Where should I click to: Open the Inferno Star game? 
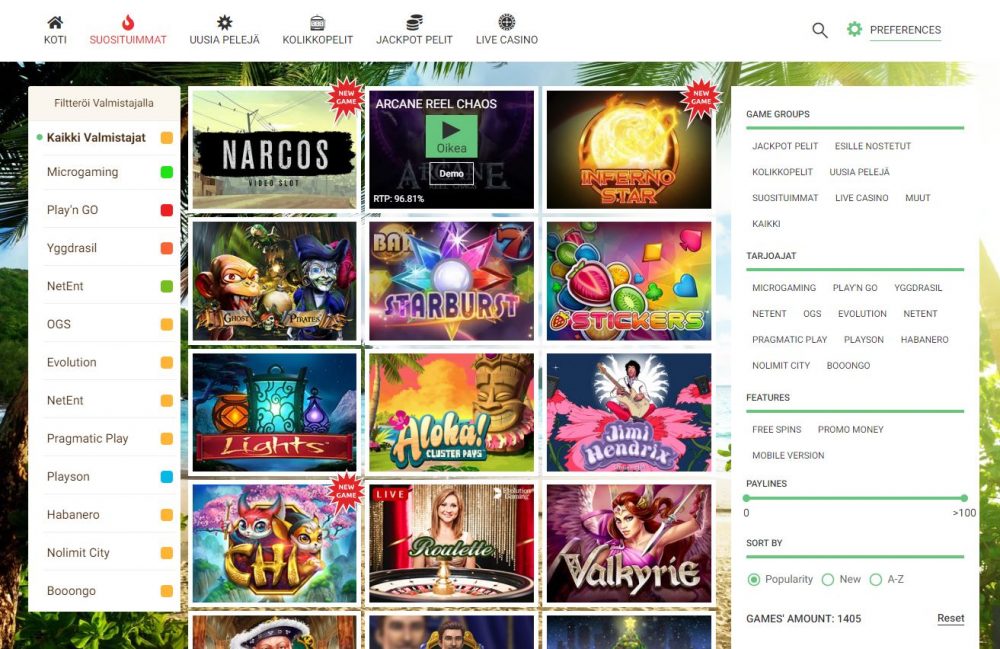click(x=629, y=149)
